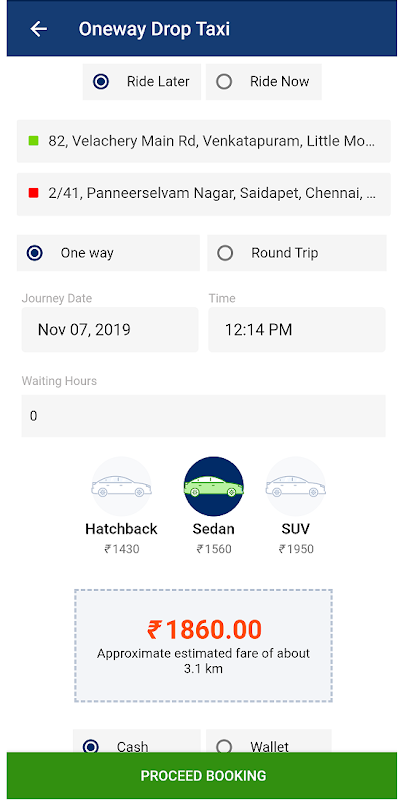The image size is (403, 800).
Task: Choose the SUV car icon
Action: tap(295, 486)
